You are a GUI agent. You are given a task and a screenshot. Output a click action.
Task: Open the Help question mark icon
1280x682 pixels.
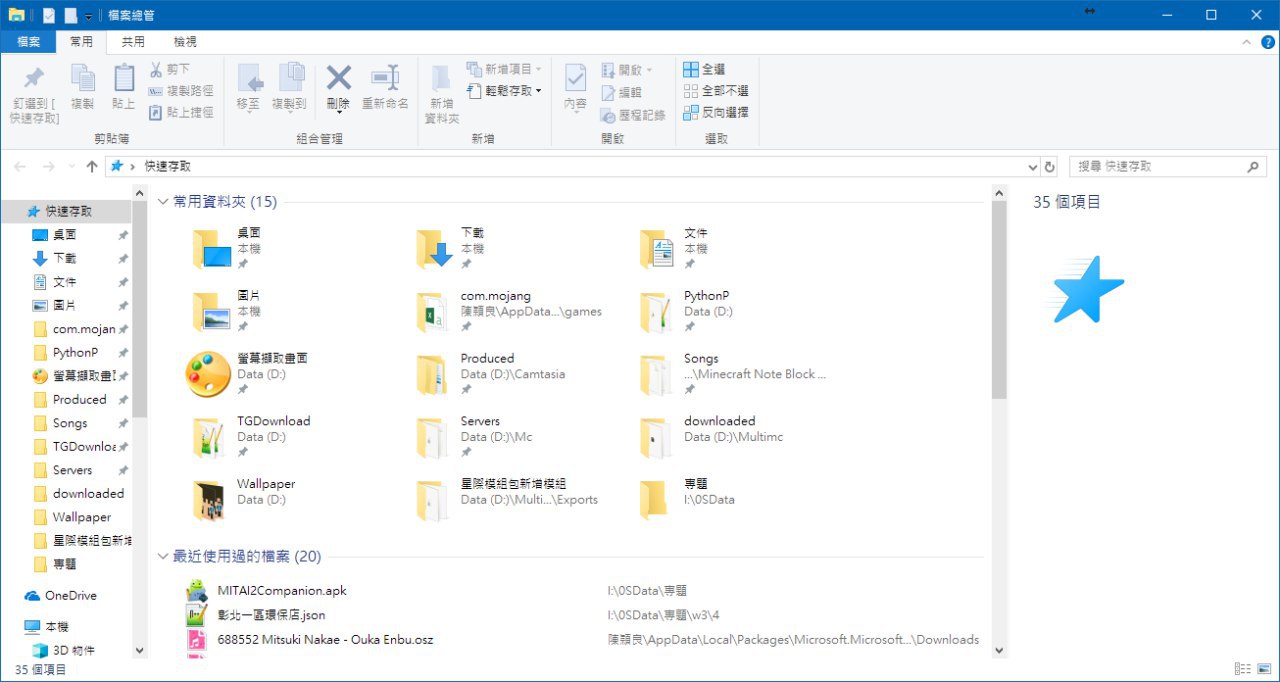(1268, 42)
